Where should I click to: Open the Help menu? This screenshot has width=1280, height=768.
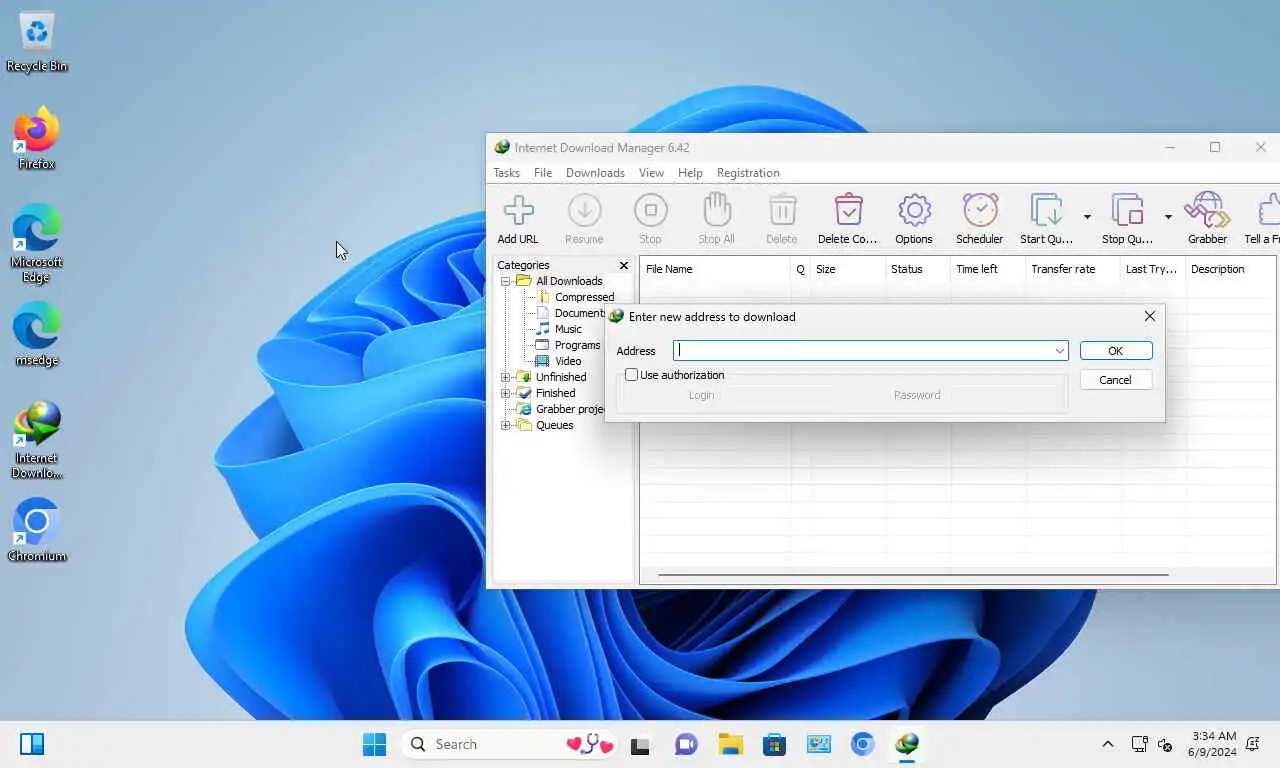point(690,173)
